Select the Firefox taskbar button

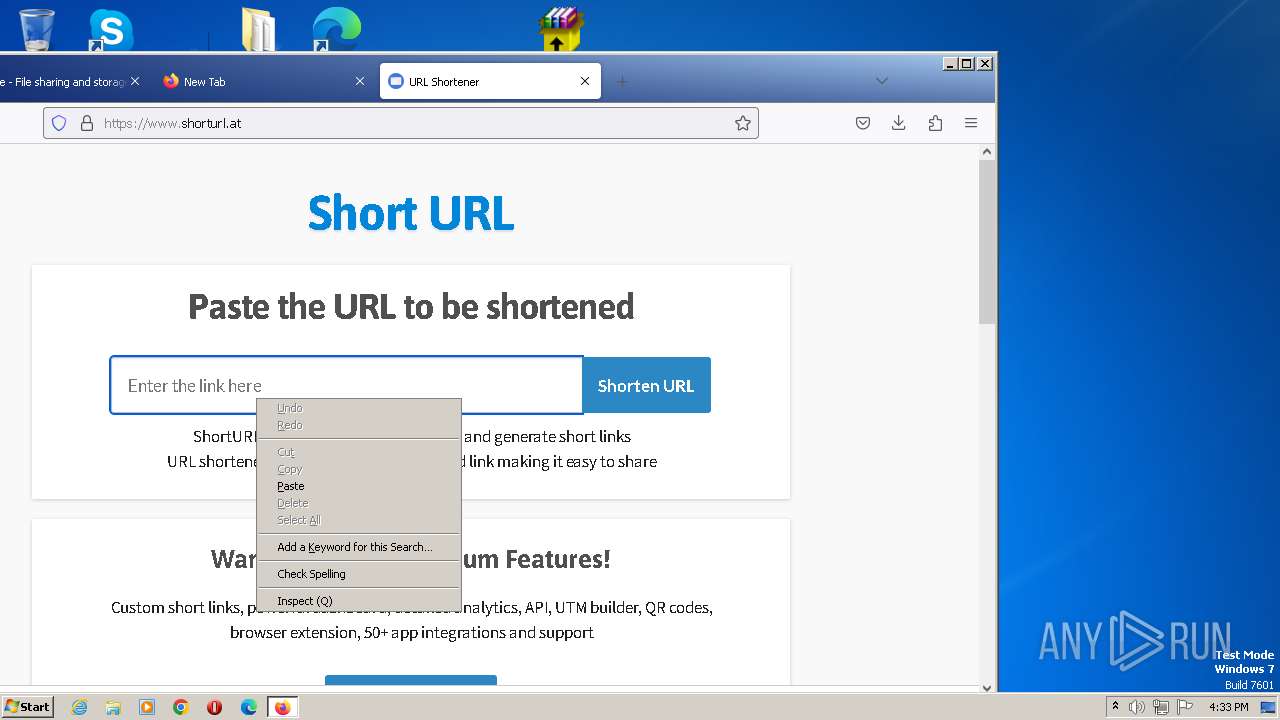282,707
